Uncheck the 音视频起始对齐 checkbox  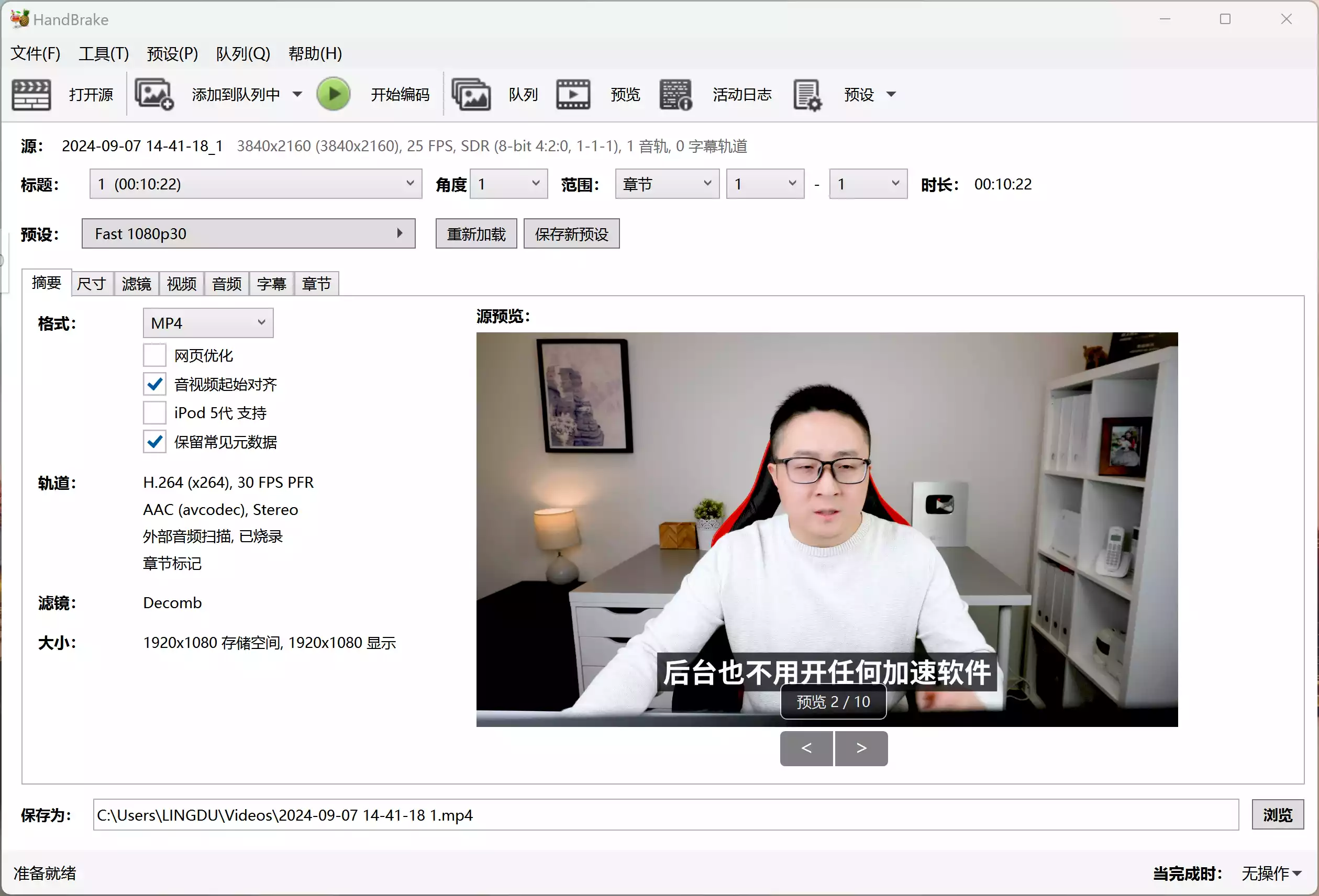pos(154,384)
